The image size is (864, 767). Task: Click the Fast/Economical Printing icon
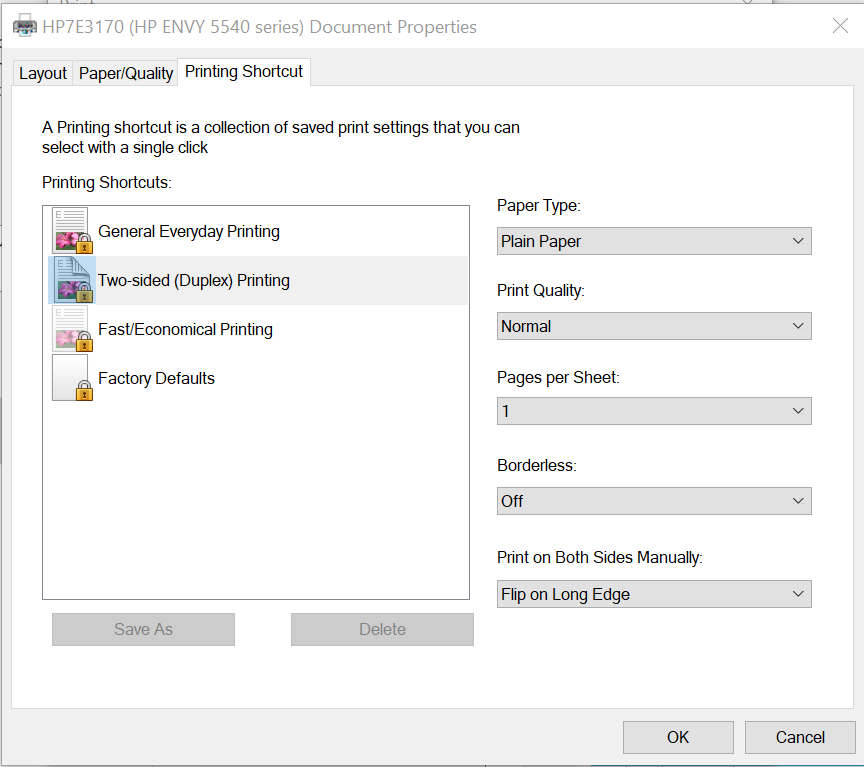pyautogui.click(x=70, y=329)
